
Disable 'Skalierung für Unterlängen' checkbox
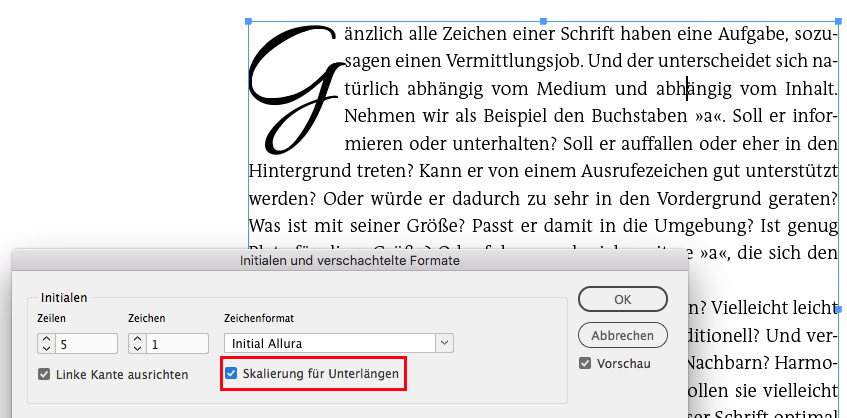point(232,374)
